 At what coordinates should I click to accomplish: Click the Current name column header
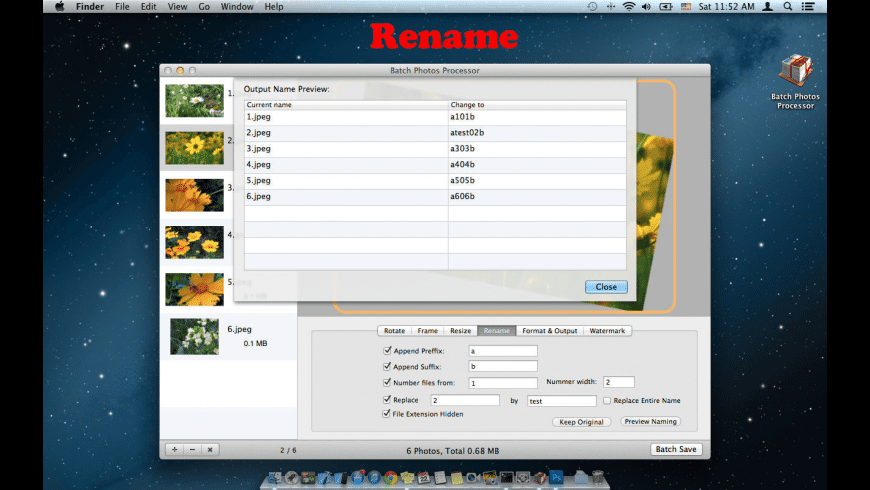(x=346, y=104)
